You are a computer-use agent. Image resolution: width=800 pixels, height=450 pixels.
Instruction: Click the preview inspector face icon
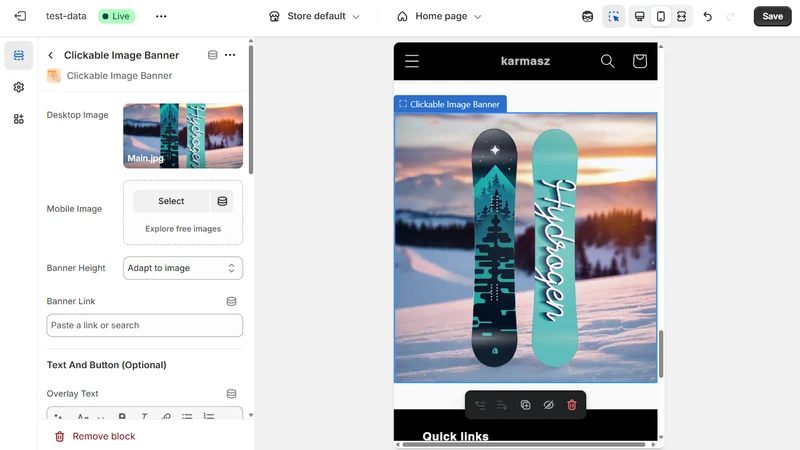587,16
